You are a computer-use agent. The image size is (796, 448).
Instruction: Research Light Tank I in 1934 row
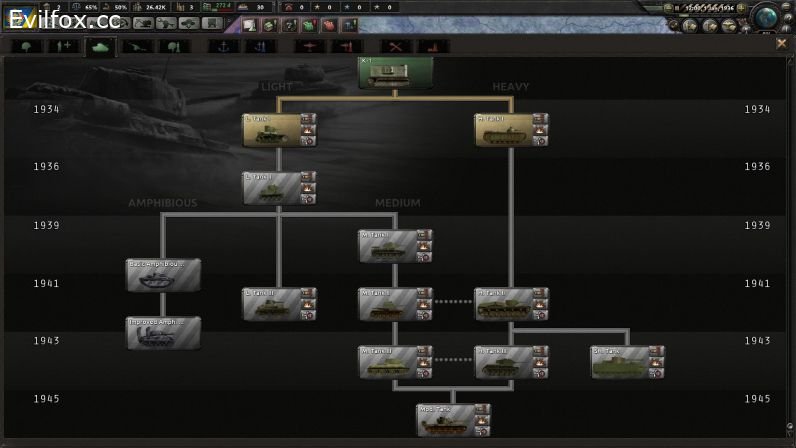click(x=270, y=130)
